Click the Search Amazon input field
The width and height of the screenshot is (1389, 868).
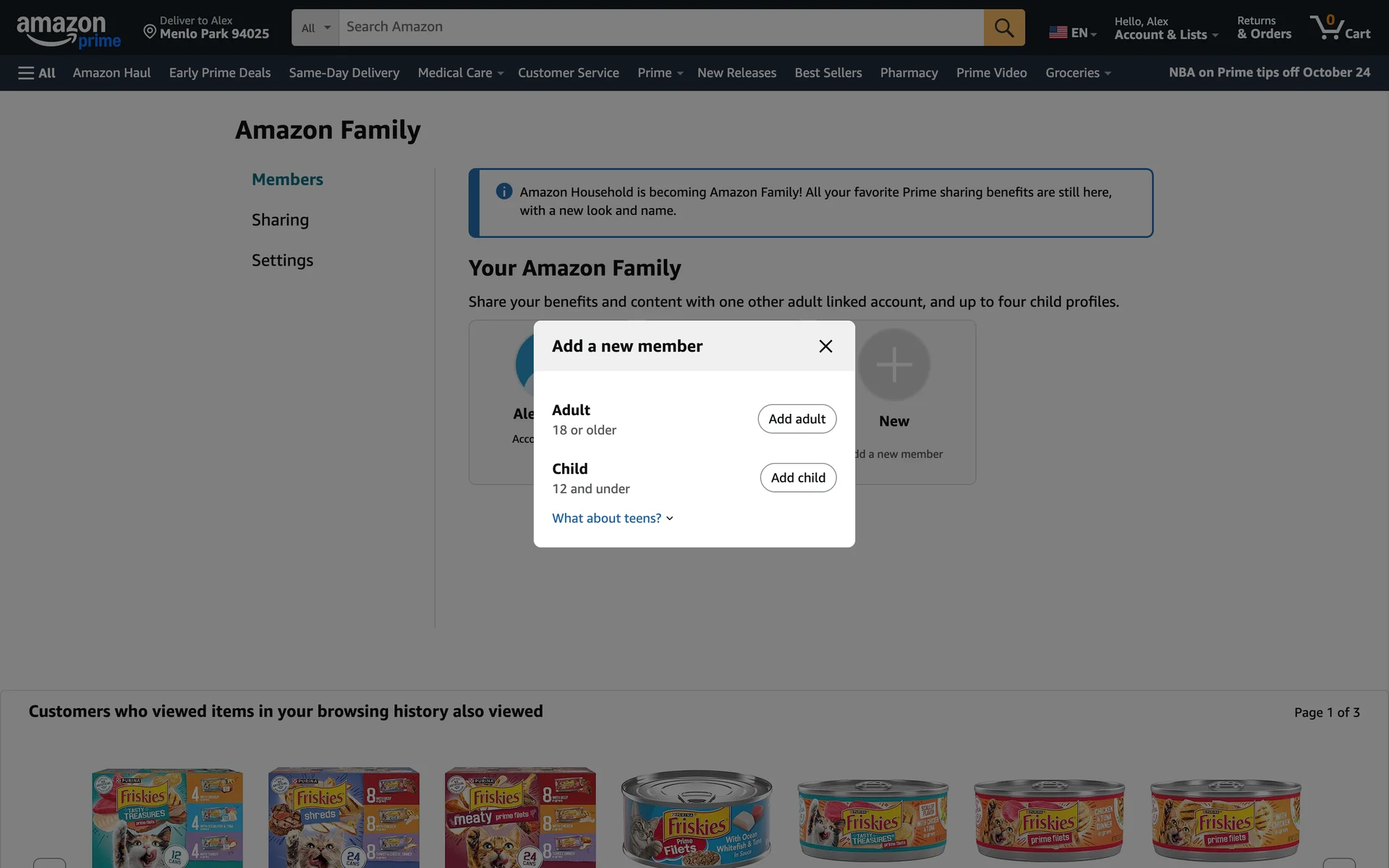coord(660,27)
